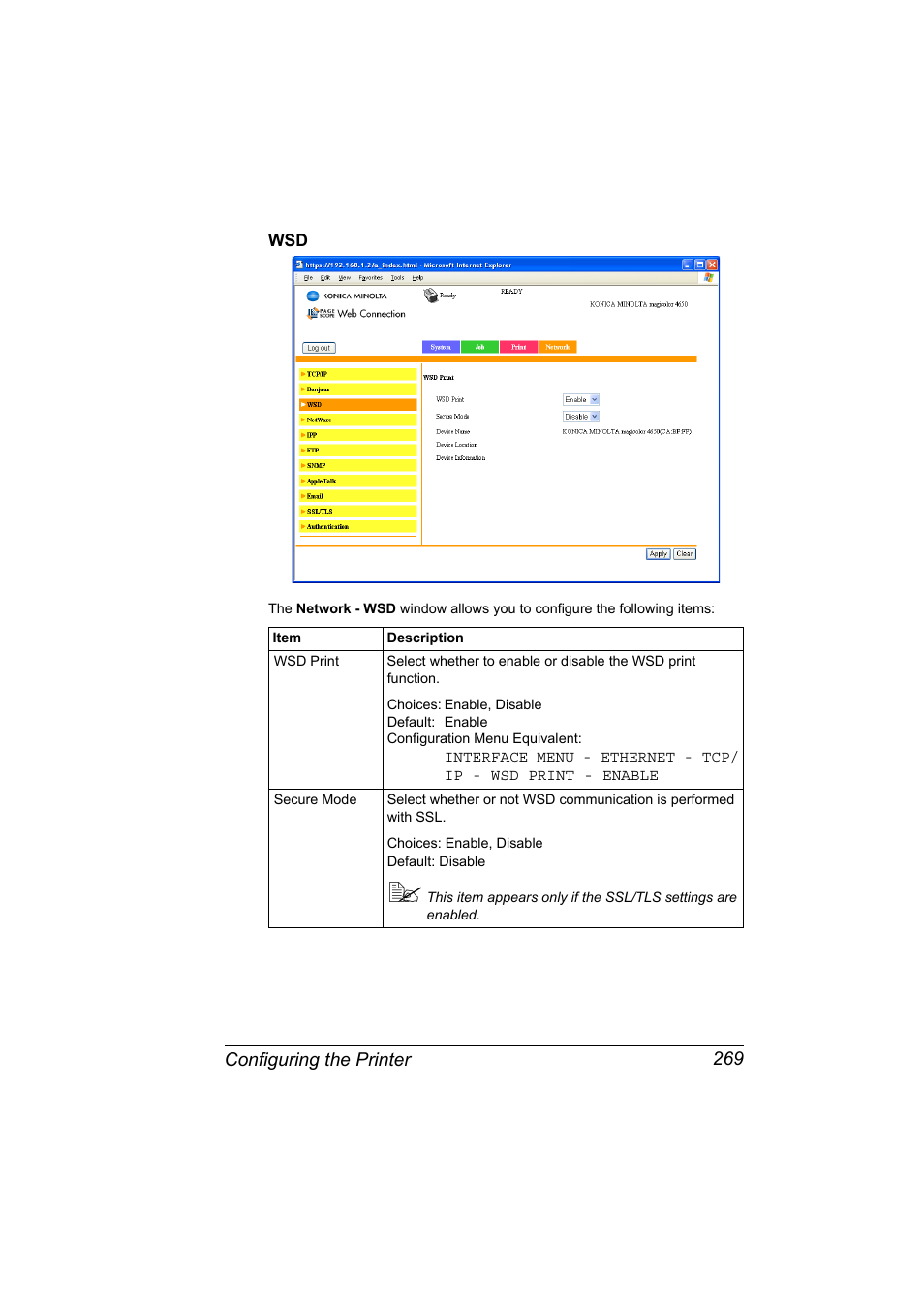Switch to the Network tab

(558, 347)
